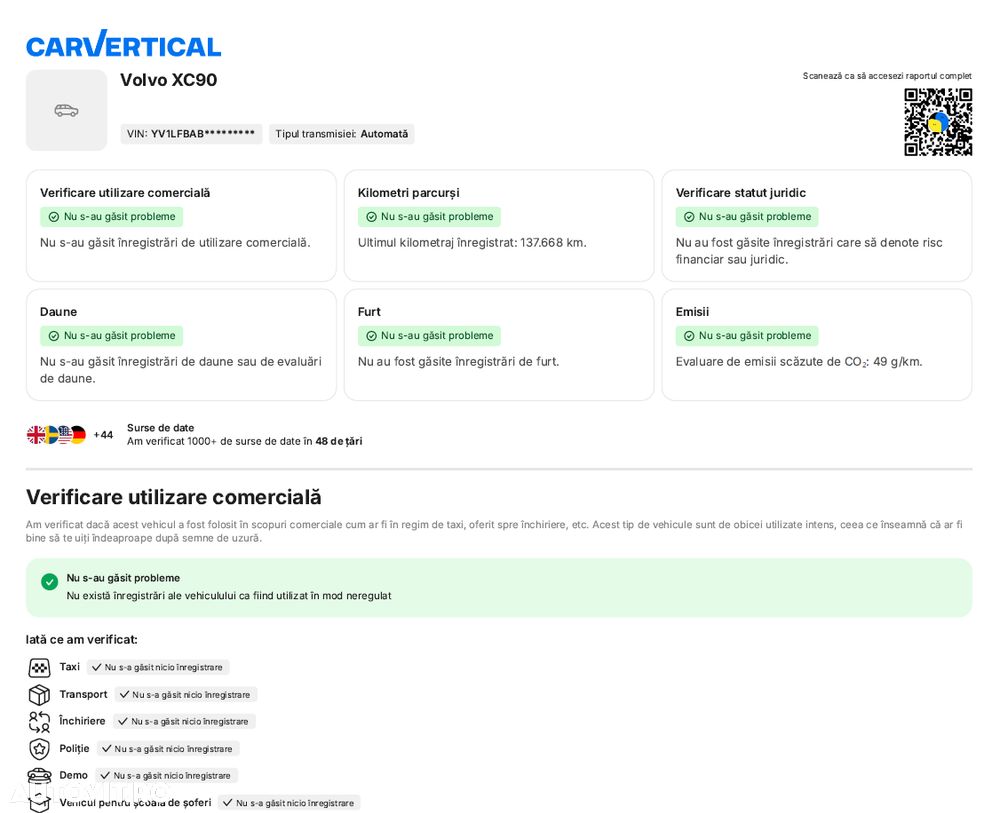Open the Verificare statut juridic card heading
This screenshot has height=813, width=1000.
pyautogui.click(x=741, y=193)
